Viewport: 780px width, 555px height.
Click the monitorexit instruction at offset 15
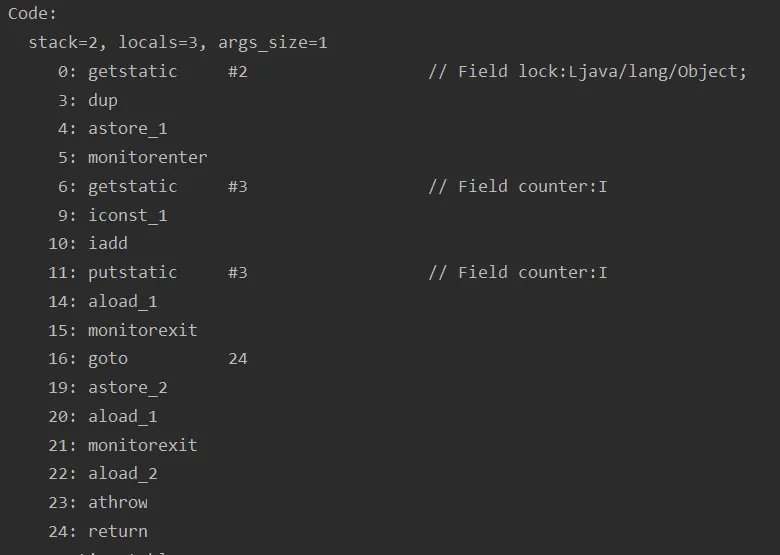point(142,330)
